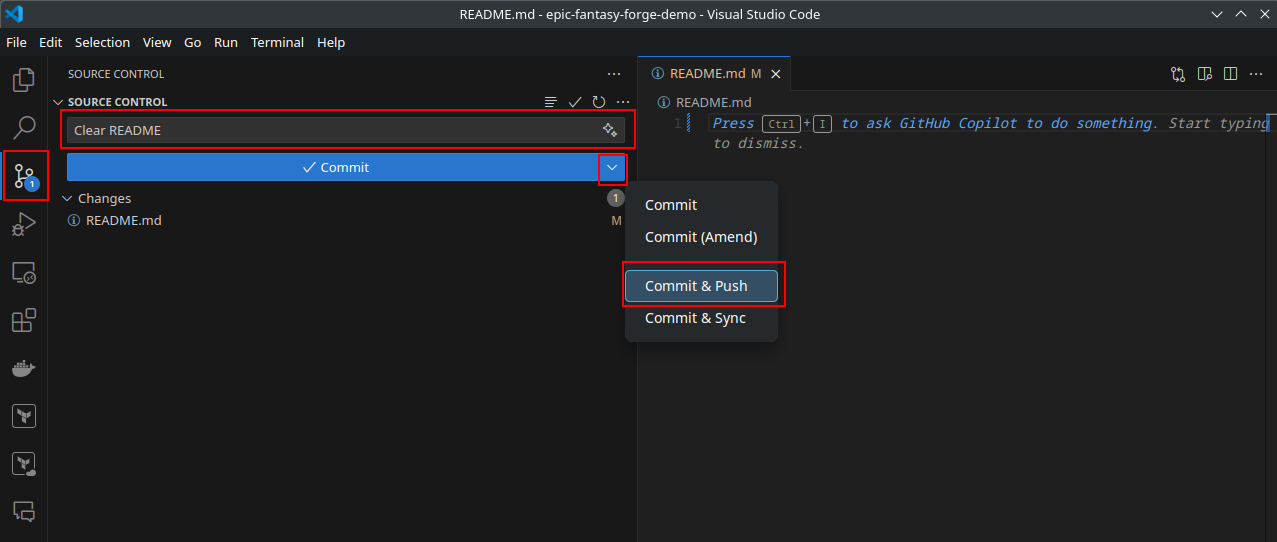
Task: Click the Open Changes editor toolbar icon
Action: pos(1178,74)
